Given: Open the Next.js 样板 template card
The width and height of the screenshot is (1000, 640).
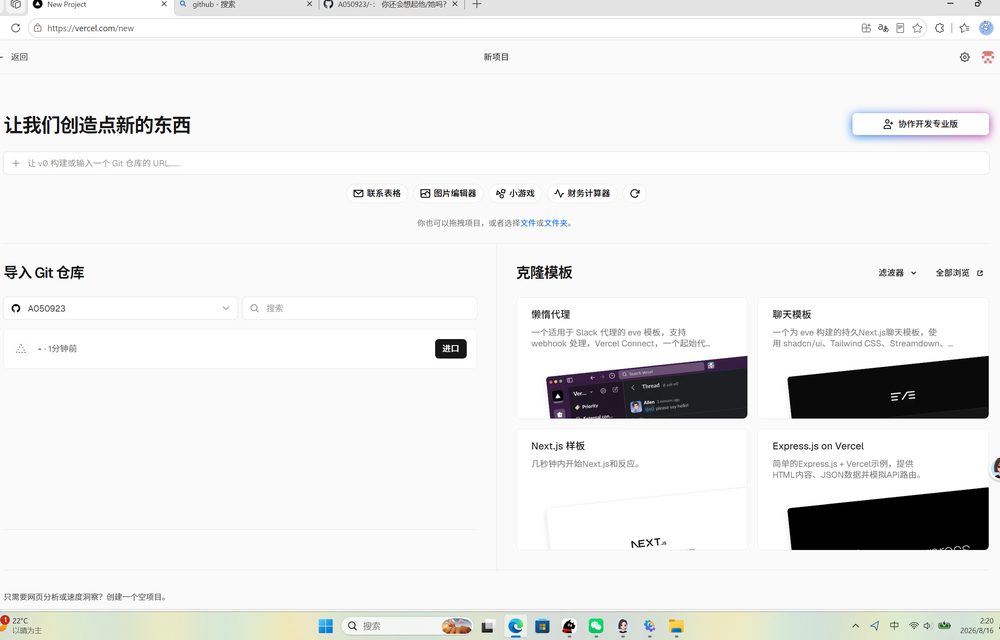Looking at the screenshot, I should click(631, 489).
